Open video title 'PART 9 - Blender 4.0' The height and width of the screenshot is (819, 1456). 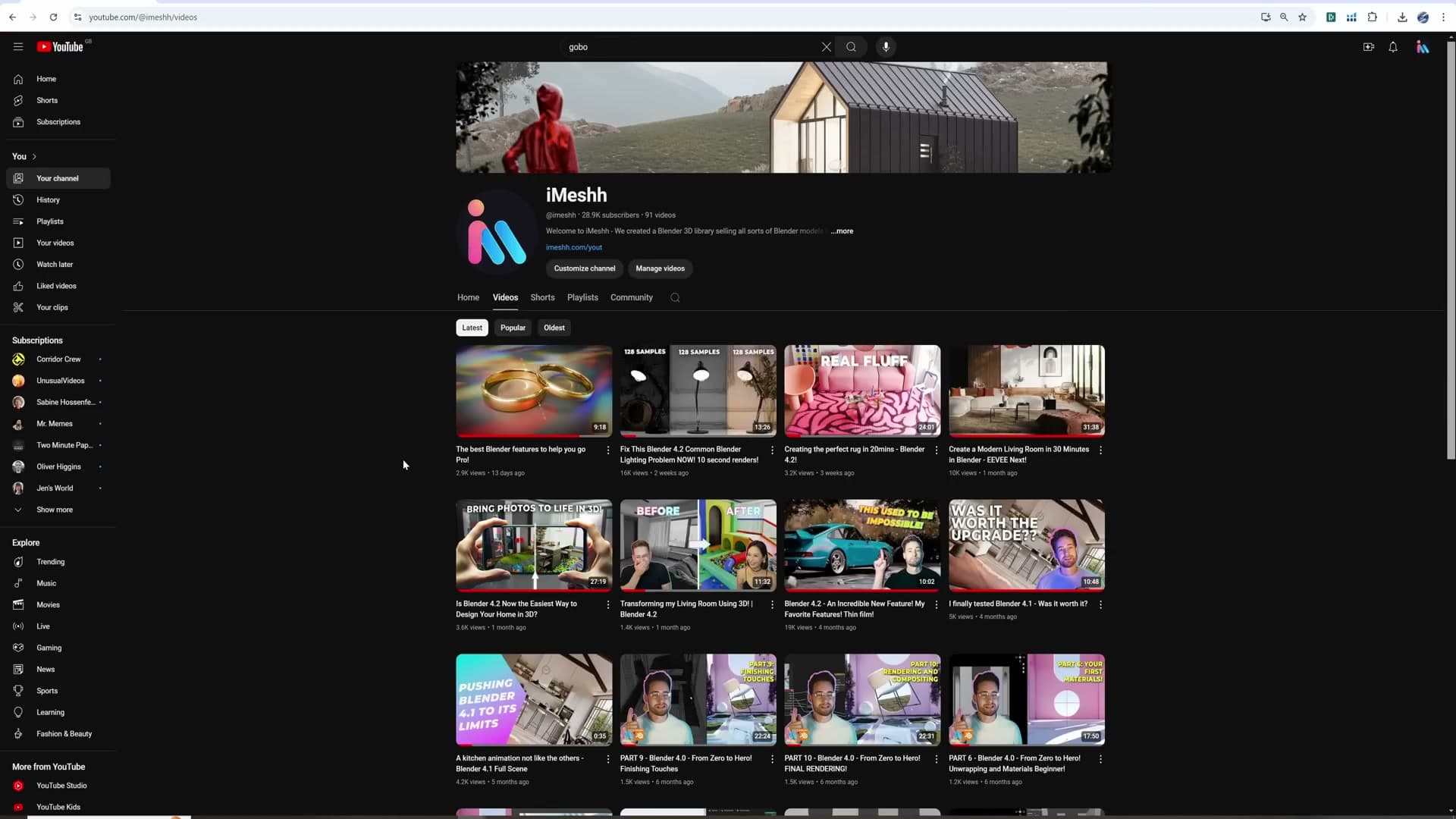coord(686,764)
